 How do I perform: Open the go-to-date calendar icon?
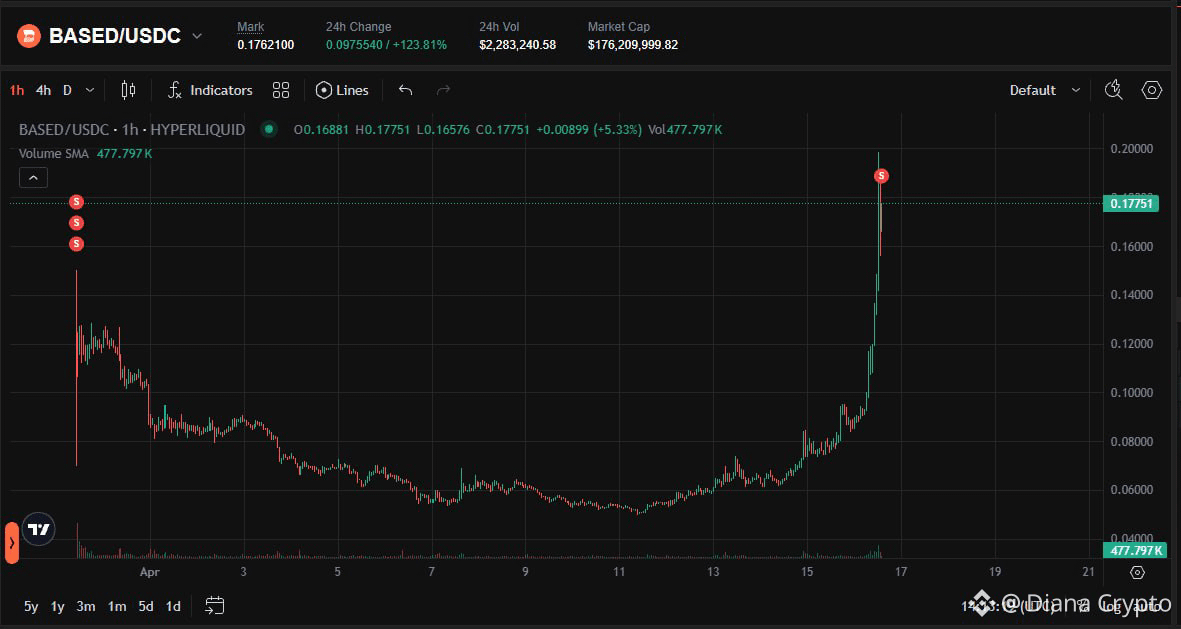215,606
